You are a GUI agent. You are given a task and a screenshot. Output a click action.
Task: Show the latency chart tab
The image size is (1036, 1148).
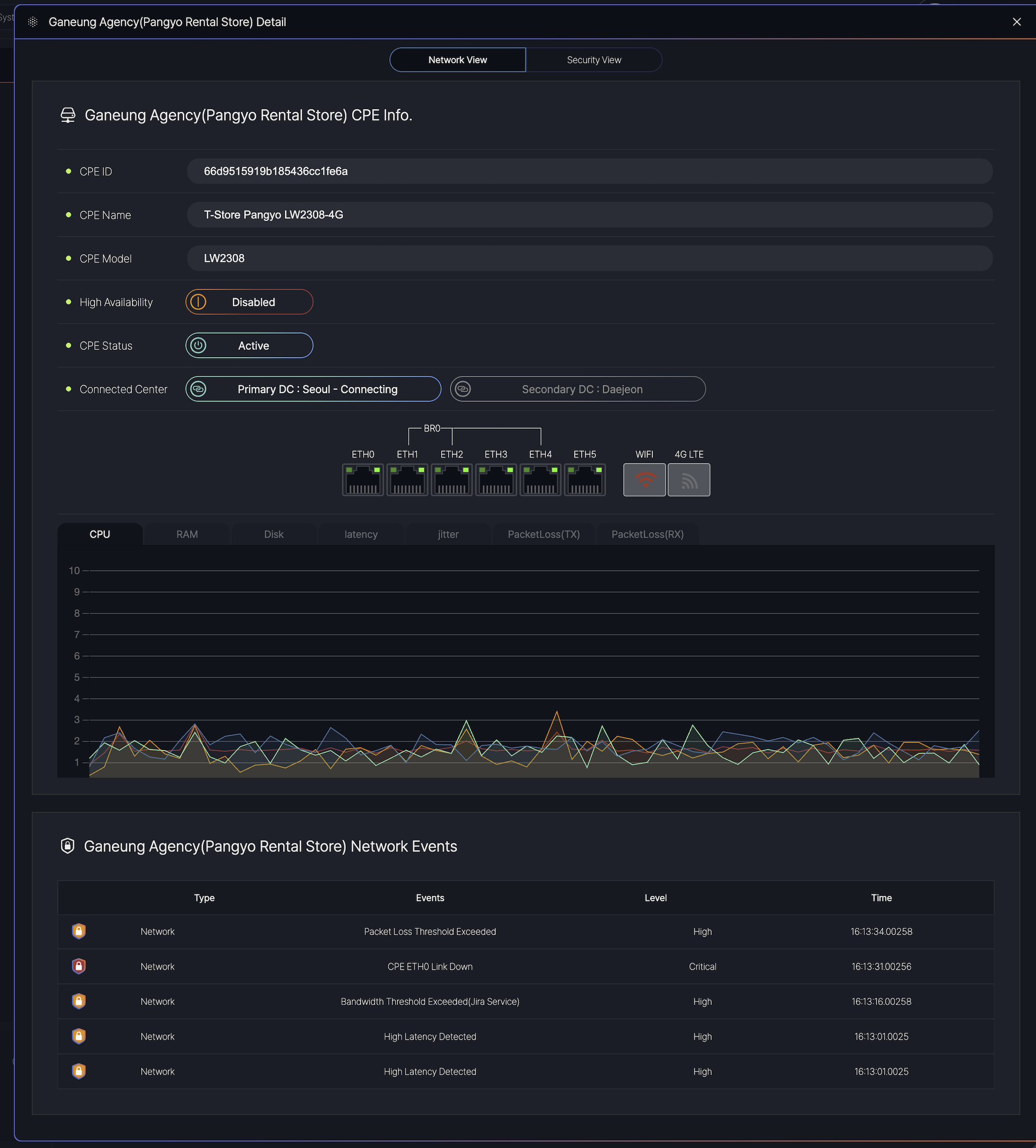(x=361, y=534)
